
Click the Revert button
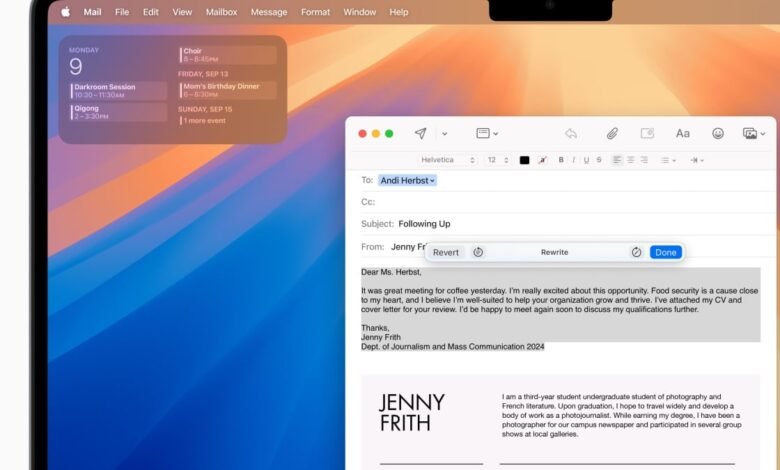click(x=446, y=252)
